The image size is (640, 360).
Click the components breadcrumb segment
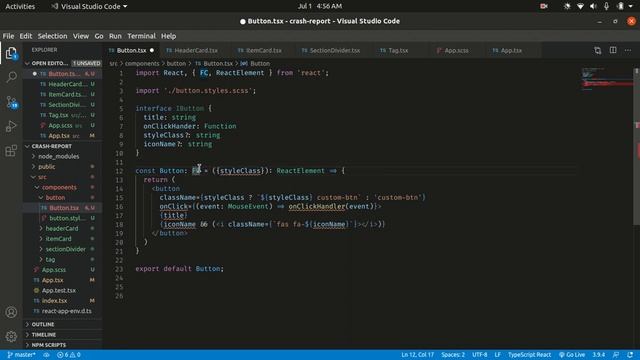coord(142,64)
